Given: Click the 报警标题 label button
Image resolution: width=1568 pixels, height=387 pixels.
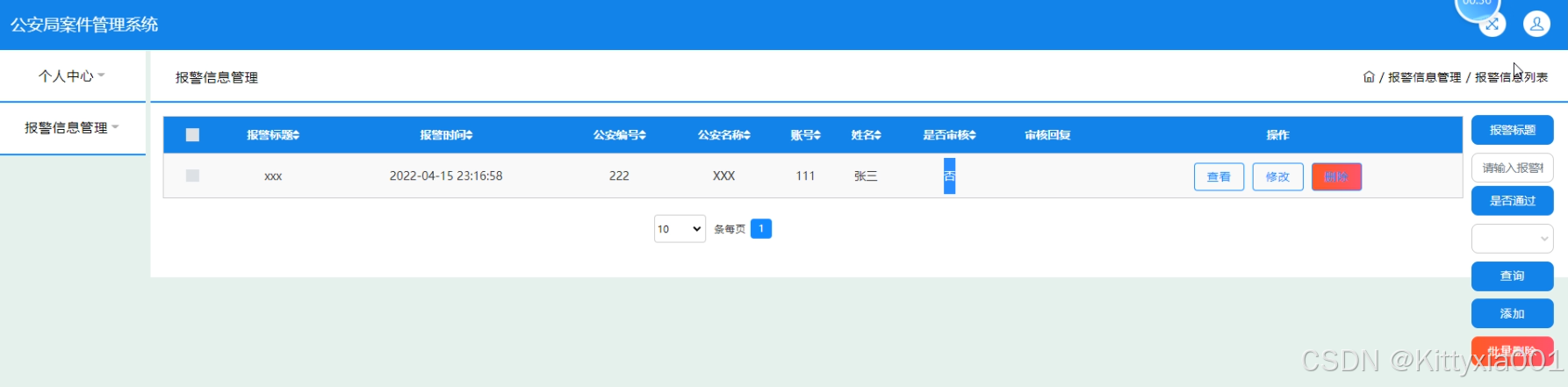Looking at the screenshot, I should coord(1512,130).
